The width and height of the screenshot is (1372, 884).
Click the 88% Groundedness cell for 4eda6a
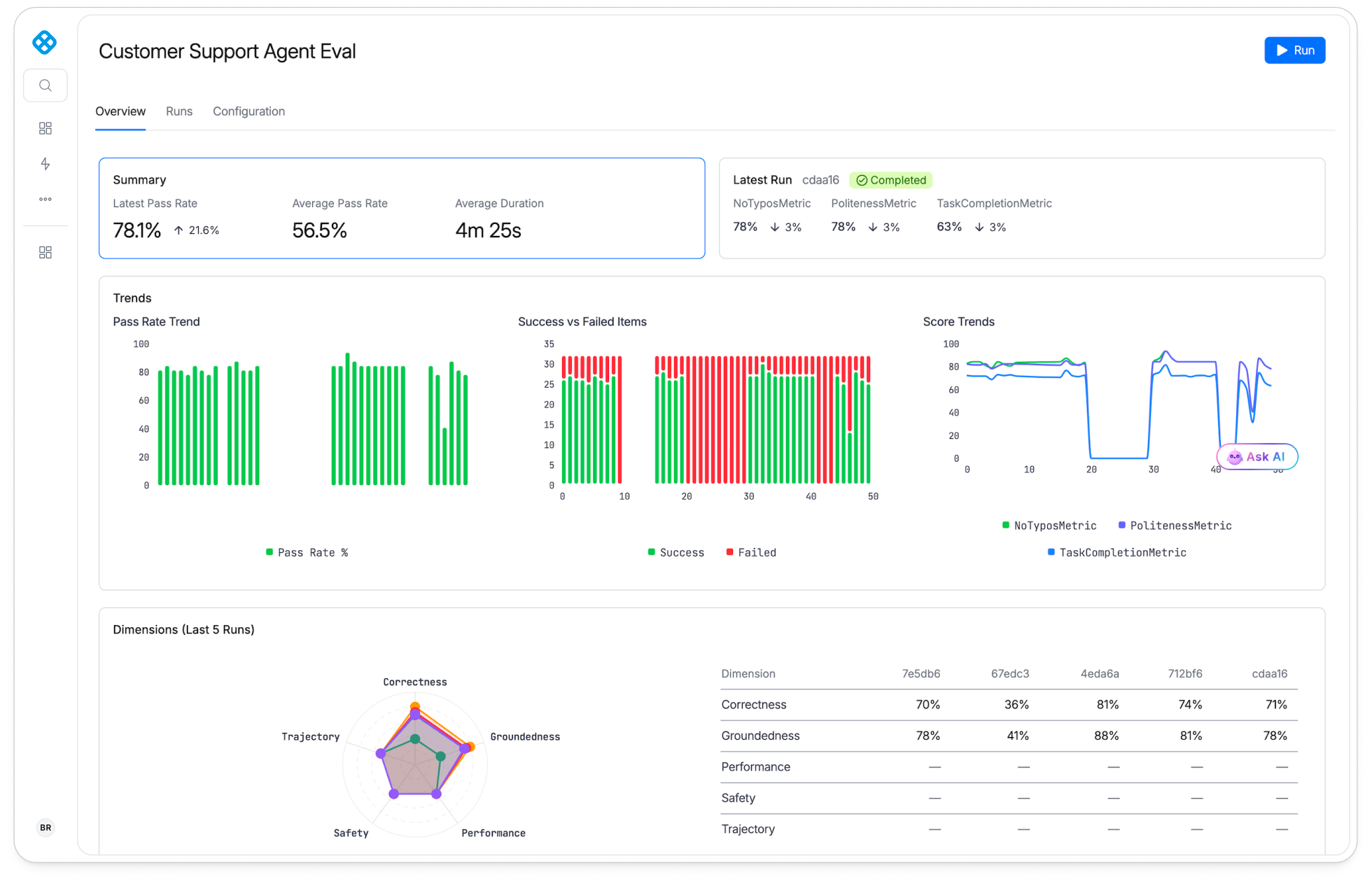[x=1107, y=736]
